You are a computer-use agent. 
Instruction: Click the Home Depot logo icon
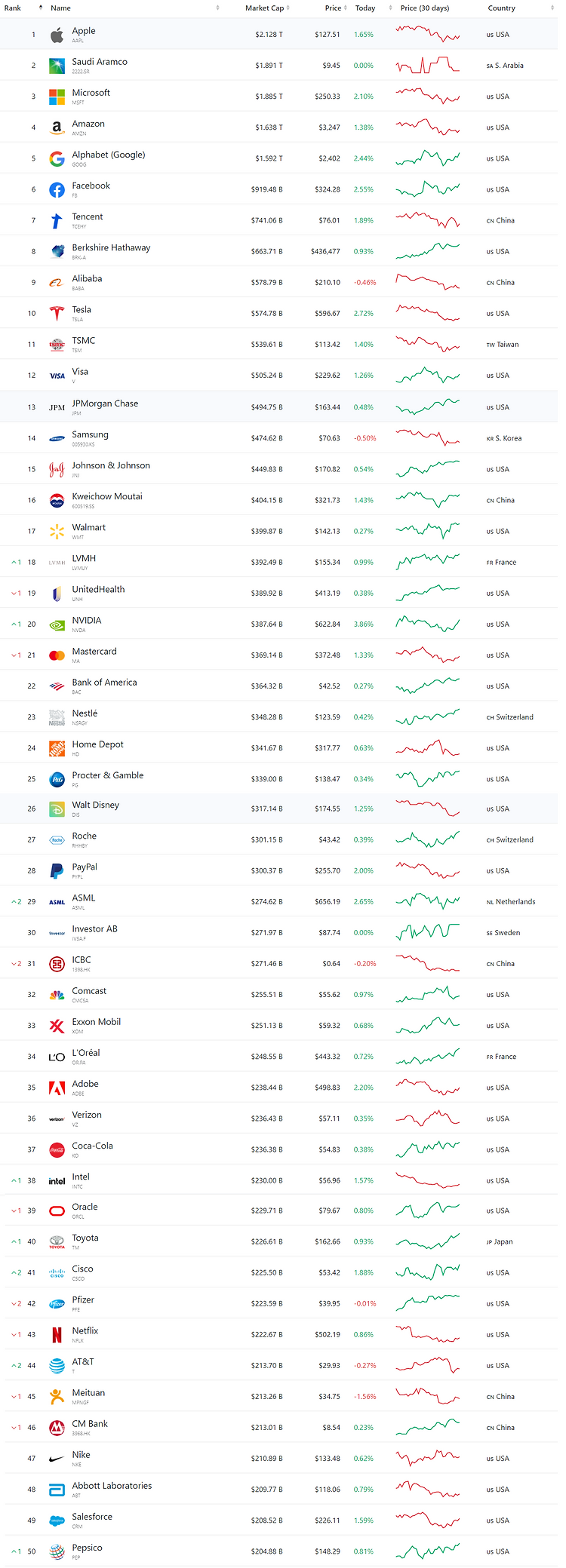tap(57, 748)
